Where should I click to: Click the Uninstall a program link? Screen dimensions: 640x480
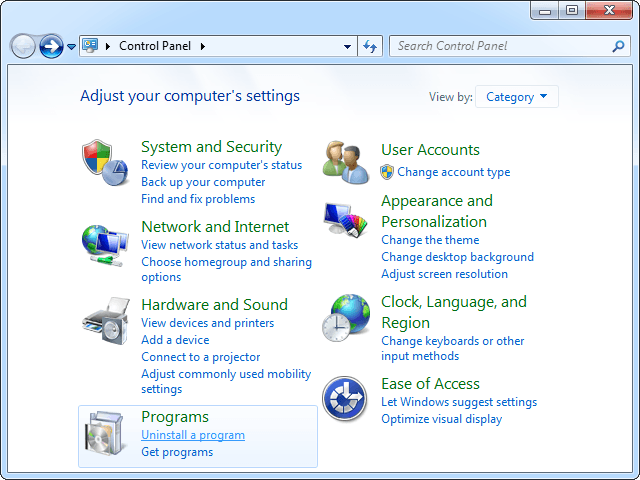193,435
